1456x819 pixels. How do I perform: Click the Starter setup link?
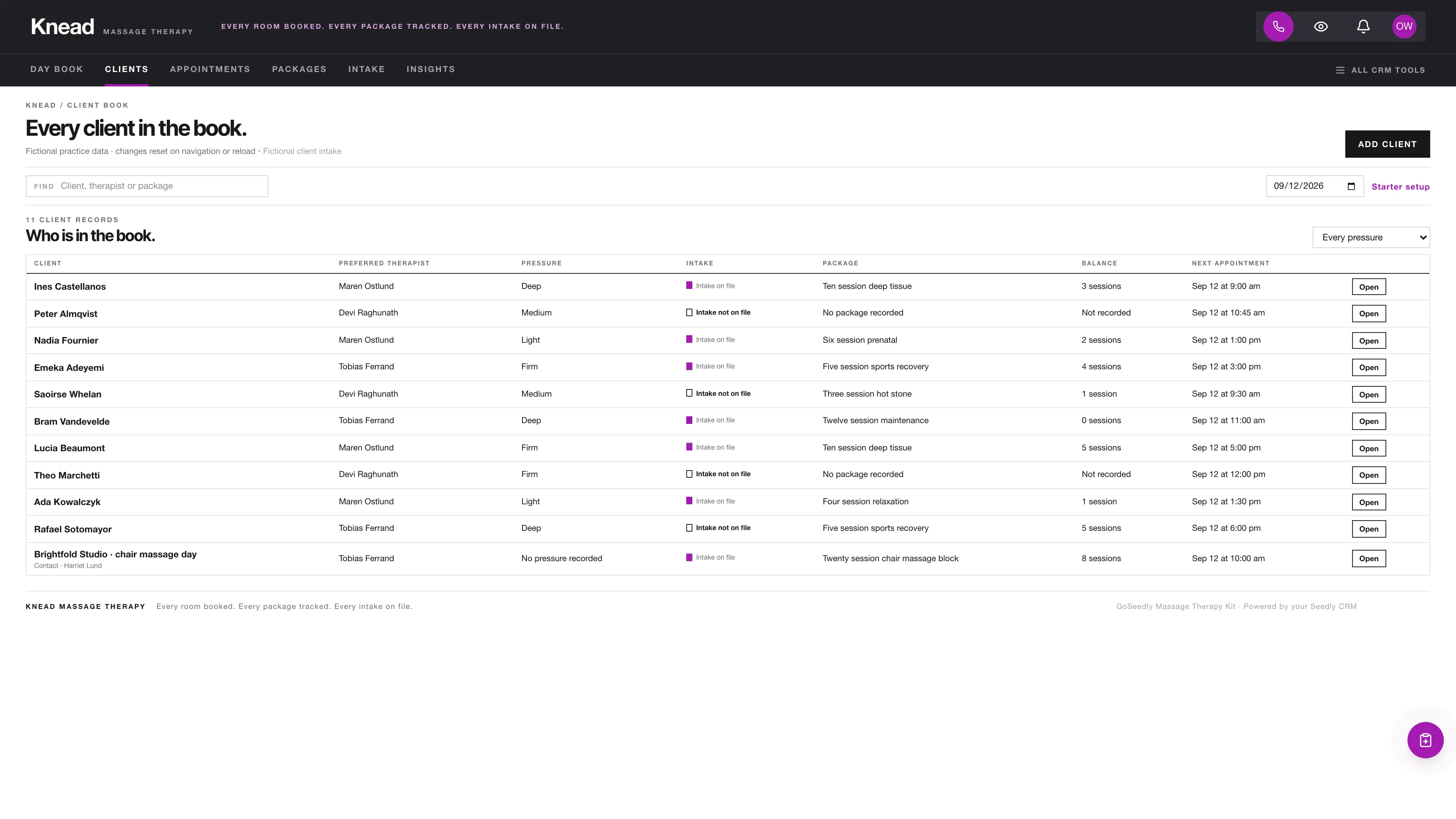[1400, 187]
